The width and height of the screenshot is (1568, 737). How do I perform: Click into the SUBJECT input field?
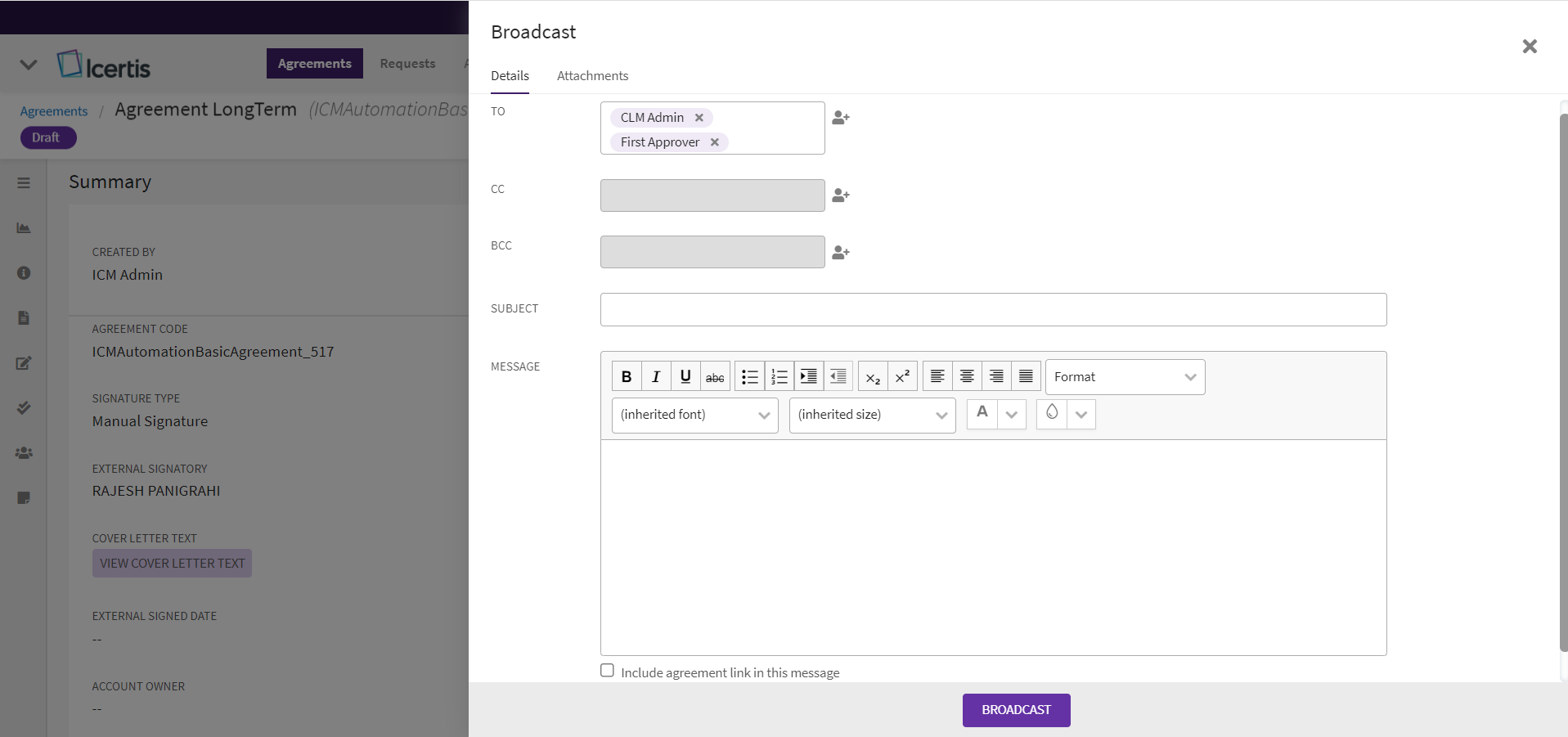click(x=993, y=310)
